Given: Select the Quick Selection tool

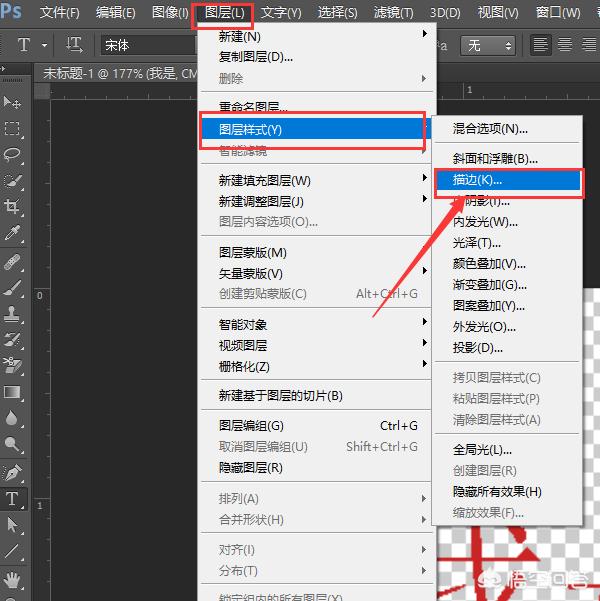Looking at the screenshot, I should (12, 181).
